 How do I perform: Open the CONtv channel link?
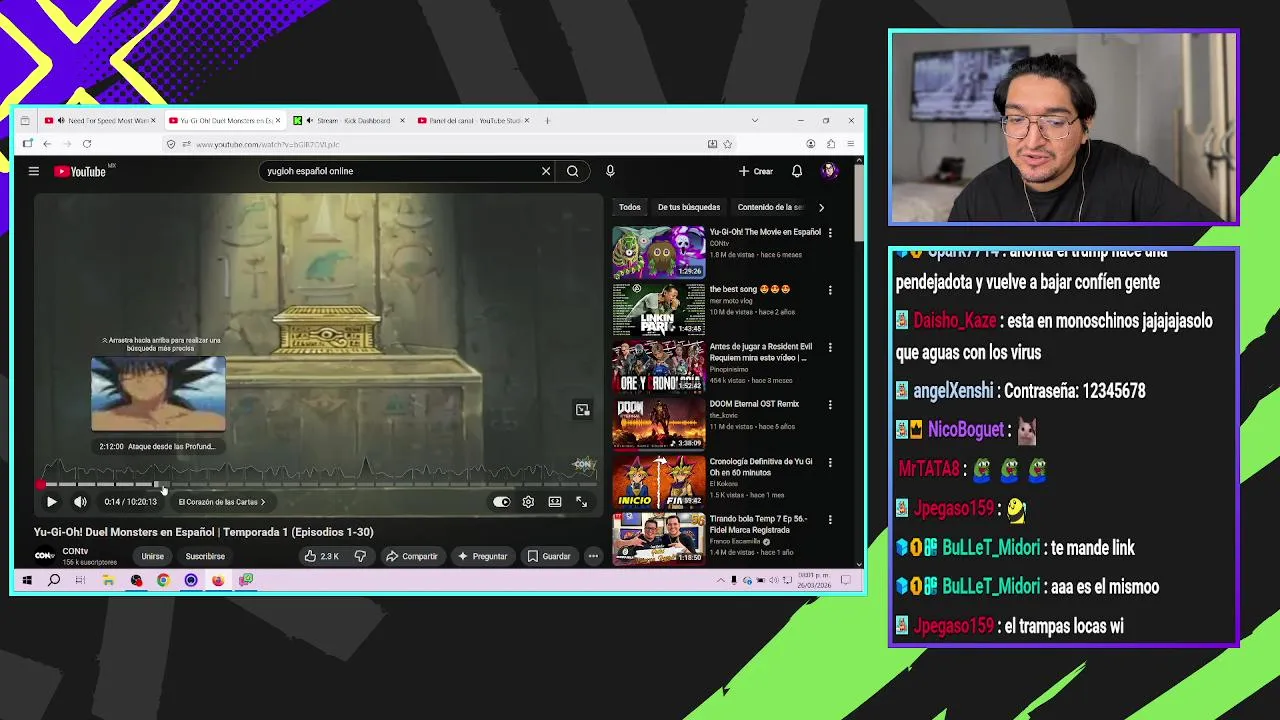click(75, 551)
